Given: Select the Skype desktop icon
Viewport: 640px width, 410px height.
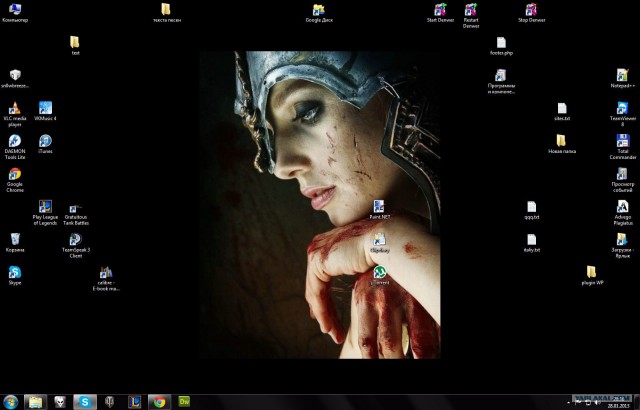Looking at the screenshot, I should [15, 272].
